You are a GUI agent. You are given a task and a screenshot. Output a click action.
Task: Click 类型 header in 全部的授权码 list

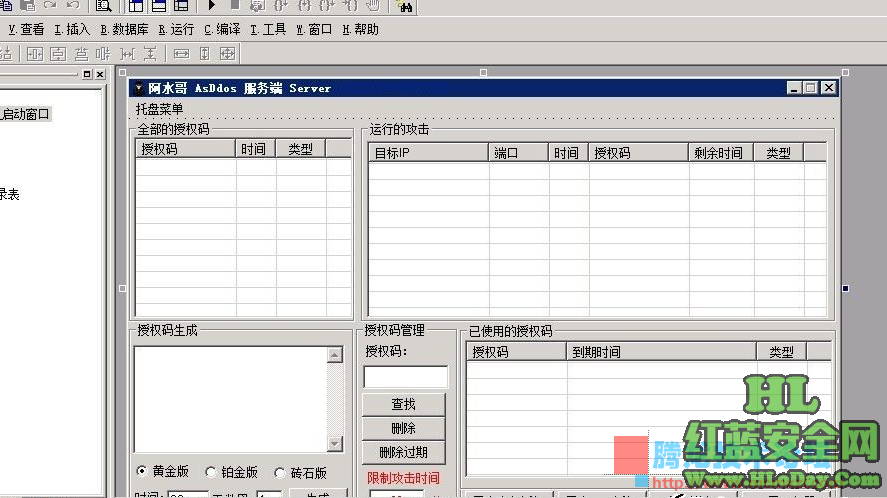[x=301, y=149]
